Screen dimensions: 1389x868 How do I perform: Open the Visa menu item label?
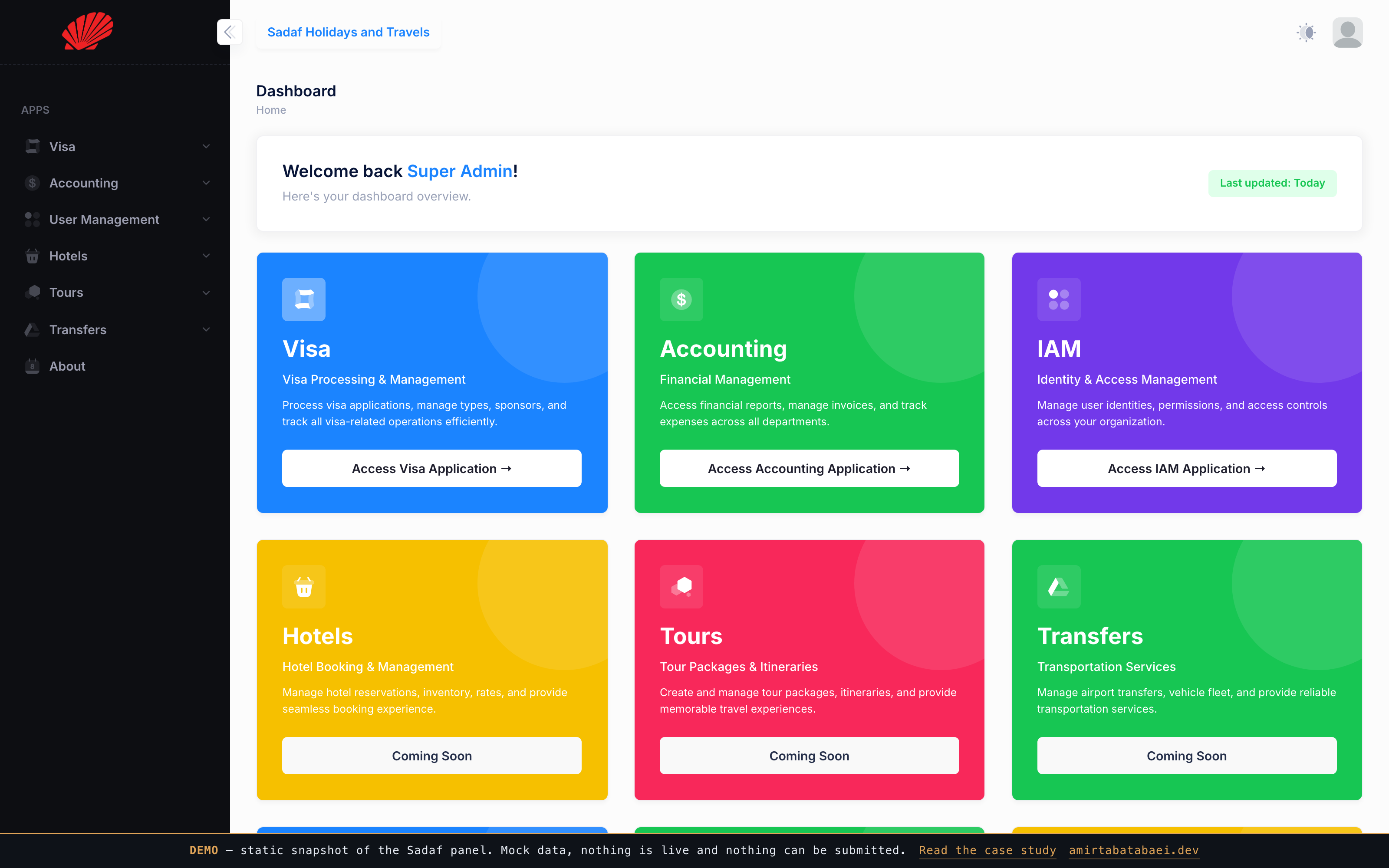(x=62, y=146)
